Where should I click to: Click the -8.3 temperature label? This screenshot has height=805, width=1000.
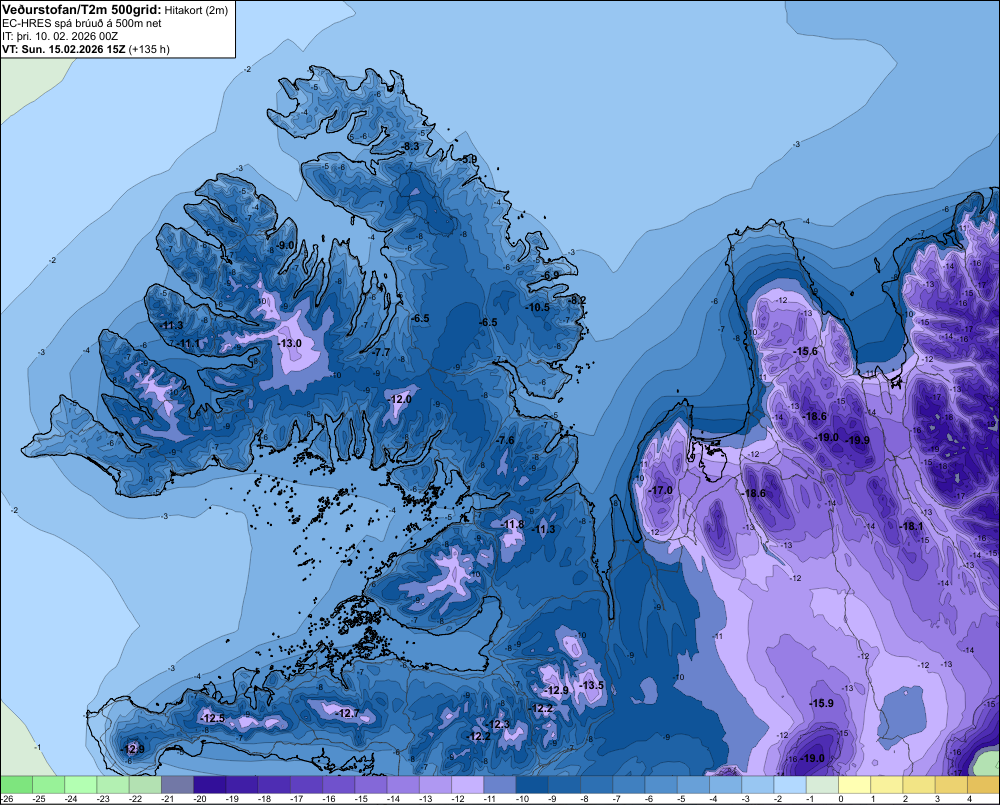click(x=409, y=147)
